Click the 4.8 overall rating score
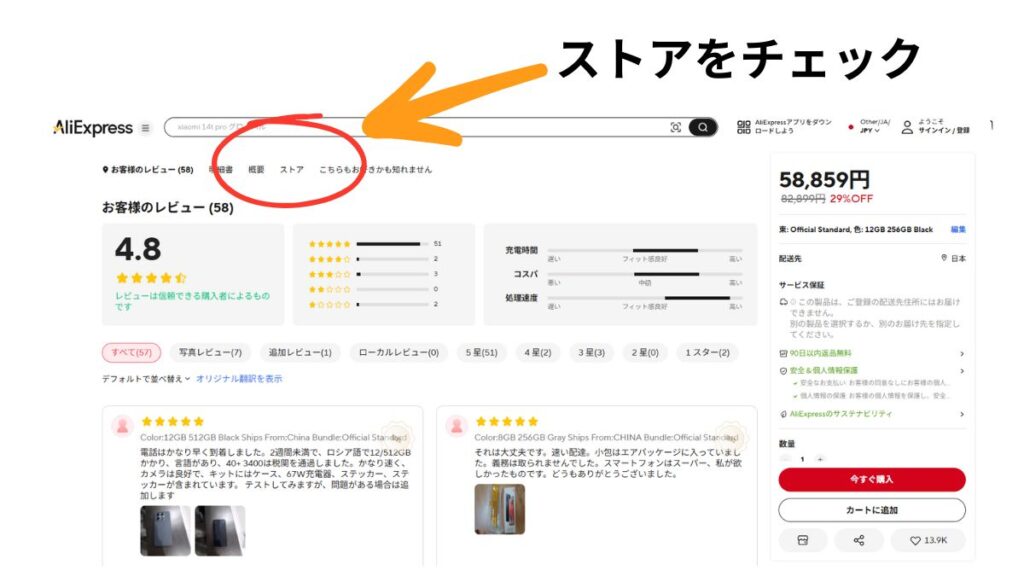 [x=138, y=249]
